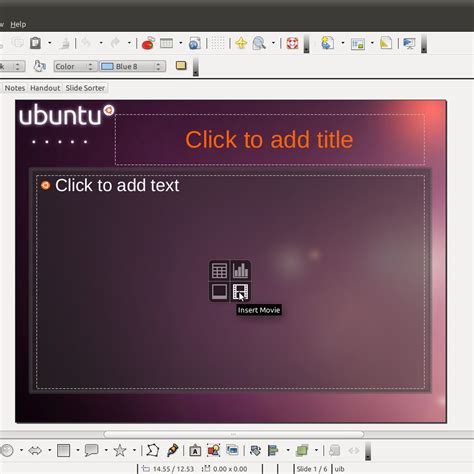Click the Insert Table toolbar icon
474x474 pixels.
[x=166, y=43]
